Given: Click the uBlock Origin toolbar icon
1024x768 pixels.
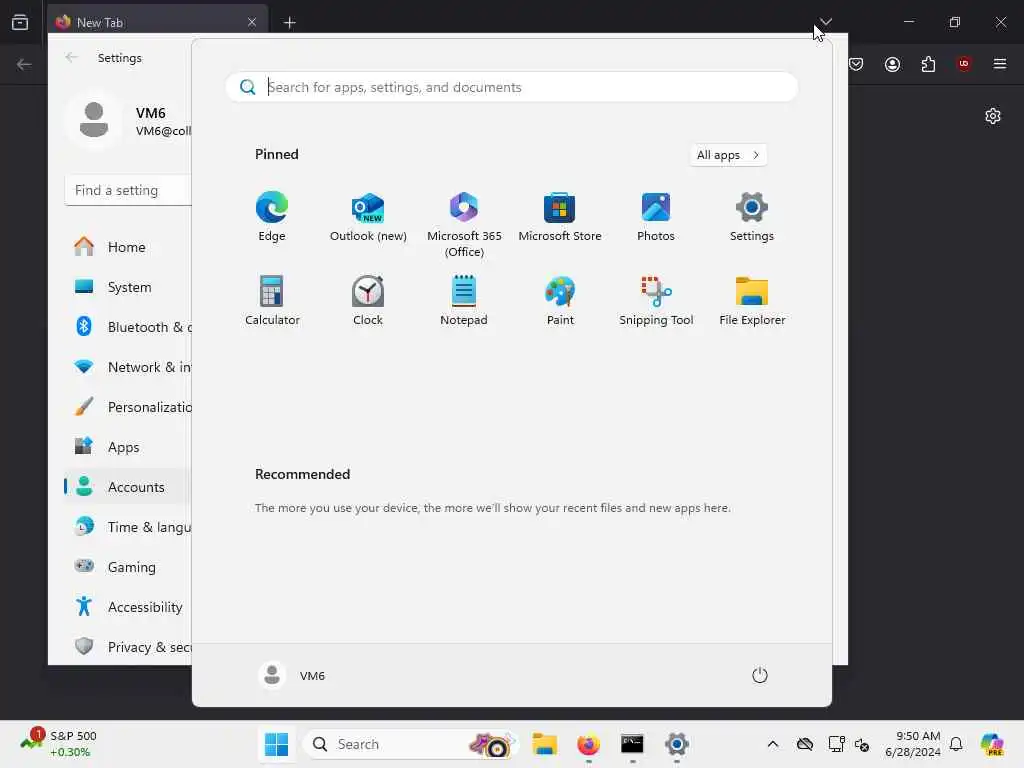Looking at the screenshot, I should coord(964,64).
